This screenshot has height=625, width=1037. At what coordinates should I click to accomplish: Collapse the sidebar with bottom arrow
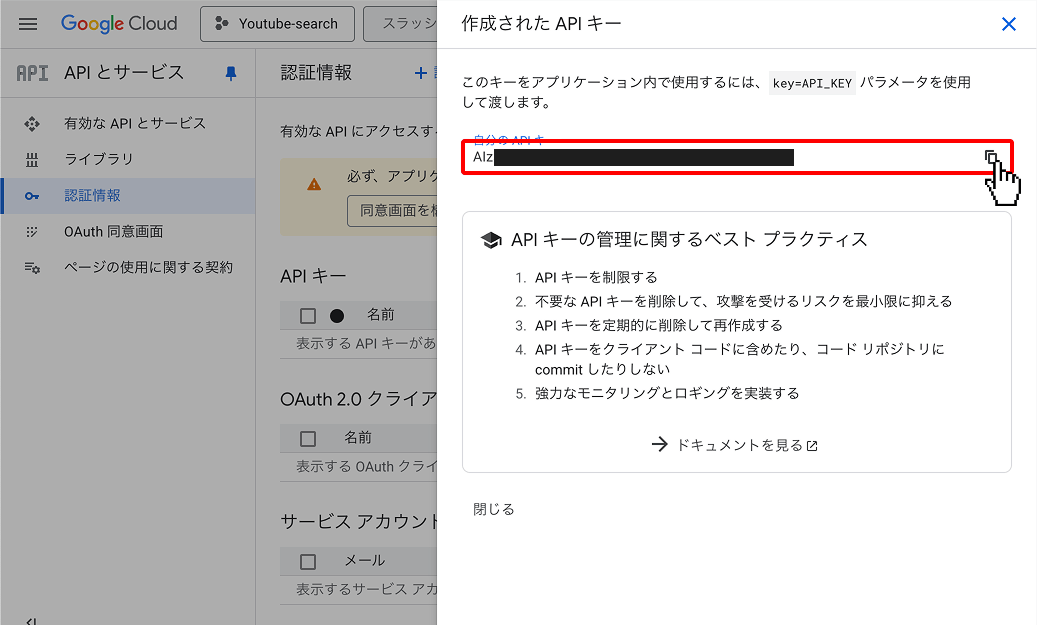click(x=31, y=621)
